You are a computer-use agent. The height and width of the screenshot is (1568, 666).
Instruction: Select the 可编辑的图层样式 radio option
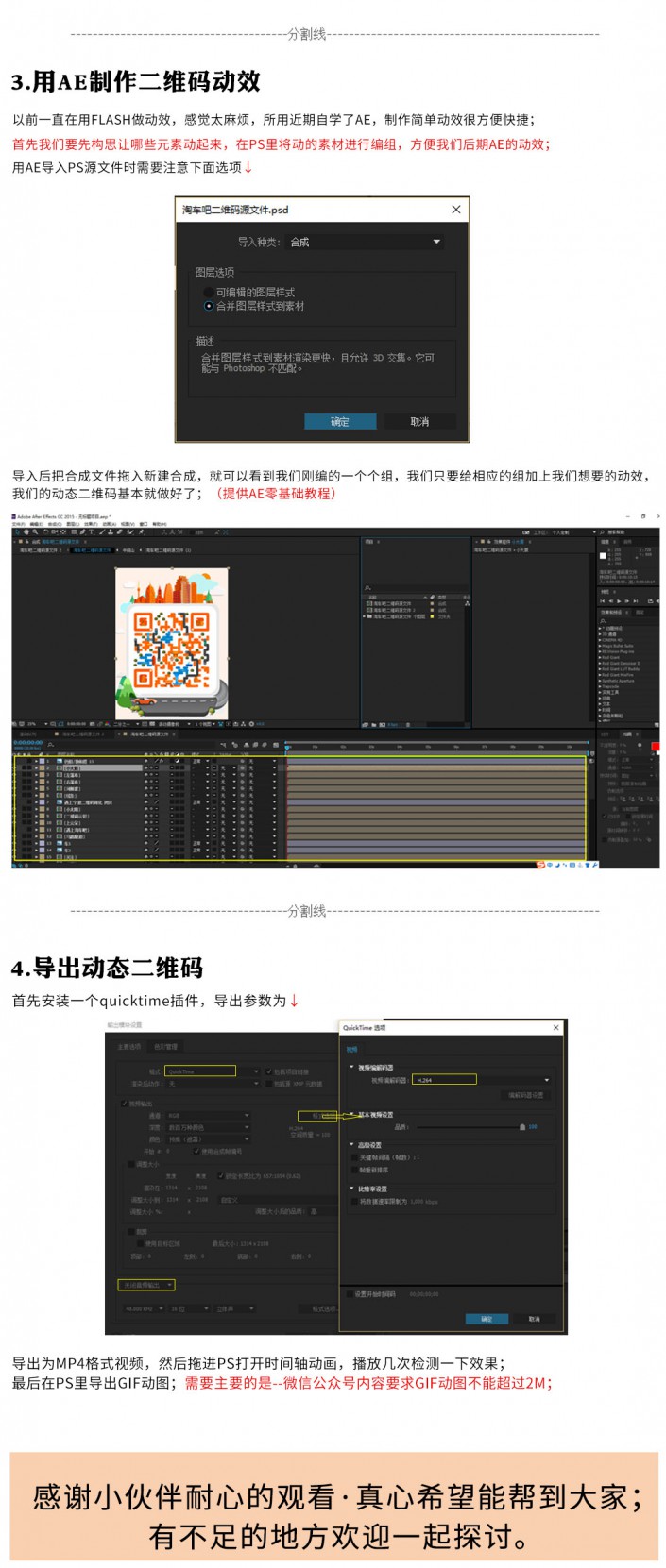209,293
